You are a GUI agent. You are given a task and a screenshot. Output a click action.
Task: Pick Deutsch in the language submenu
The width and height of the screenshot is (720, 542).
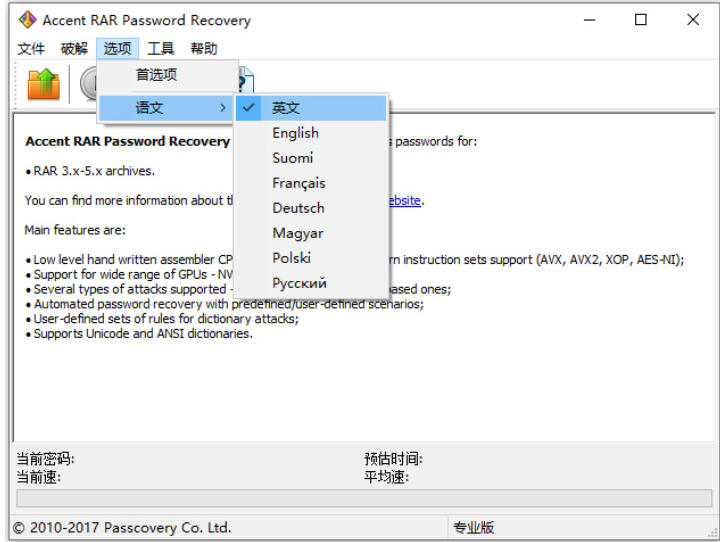click(298, 208)
